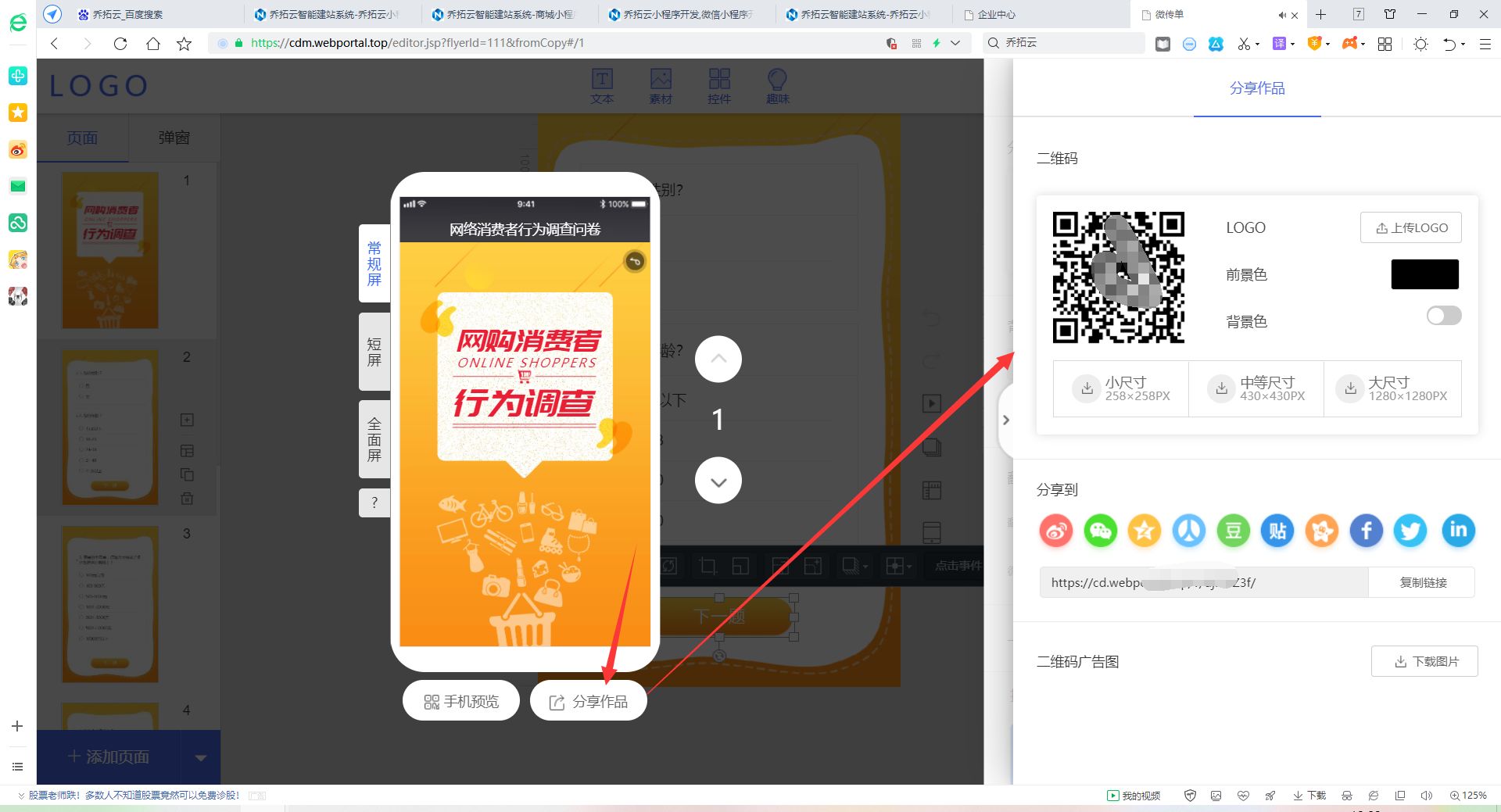The image size is (1501, 812).
Task: Share to Douban icon
Action: click(x=1234, y=531)
